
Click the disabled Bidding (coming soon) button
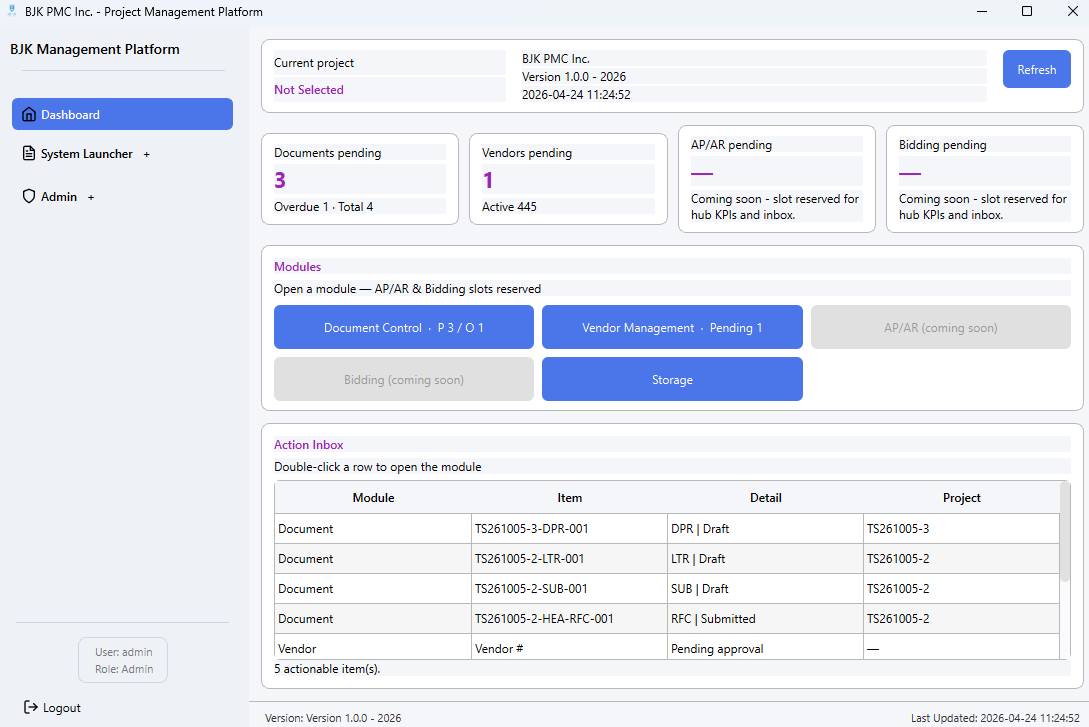404,379
